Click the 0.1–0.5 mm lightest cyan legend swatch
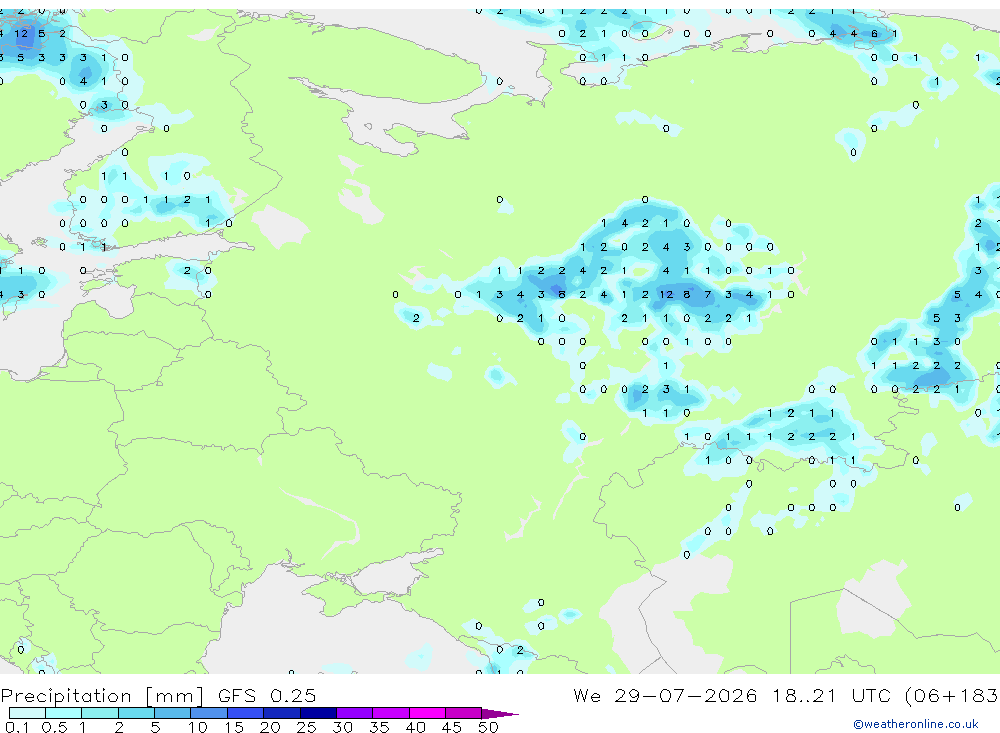The height and width of the screenshot is (733, 1000). pos(27,713)
